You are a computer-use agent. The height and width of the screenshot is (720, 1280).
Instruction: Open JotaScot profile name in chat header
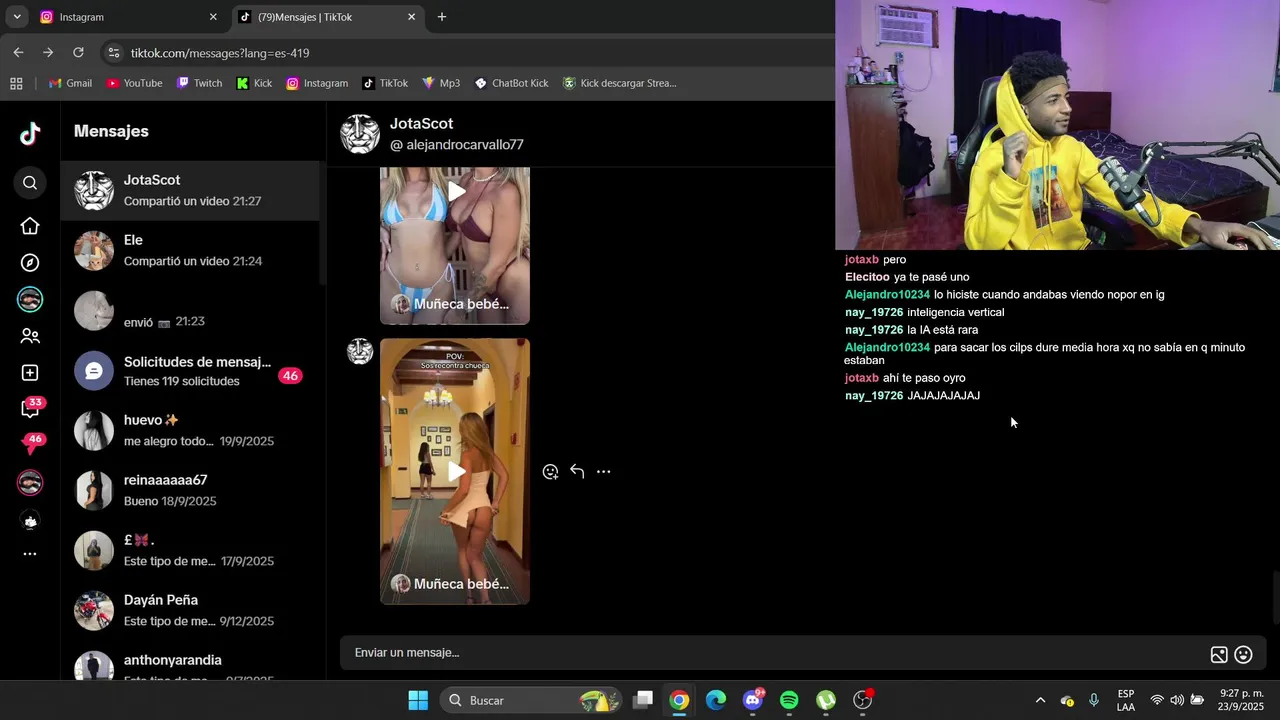click(421, 124)
